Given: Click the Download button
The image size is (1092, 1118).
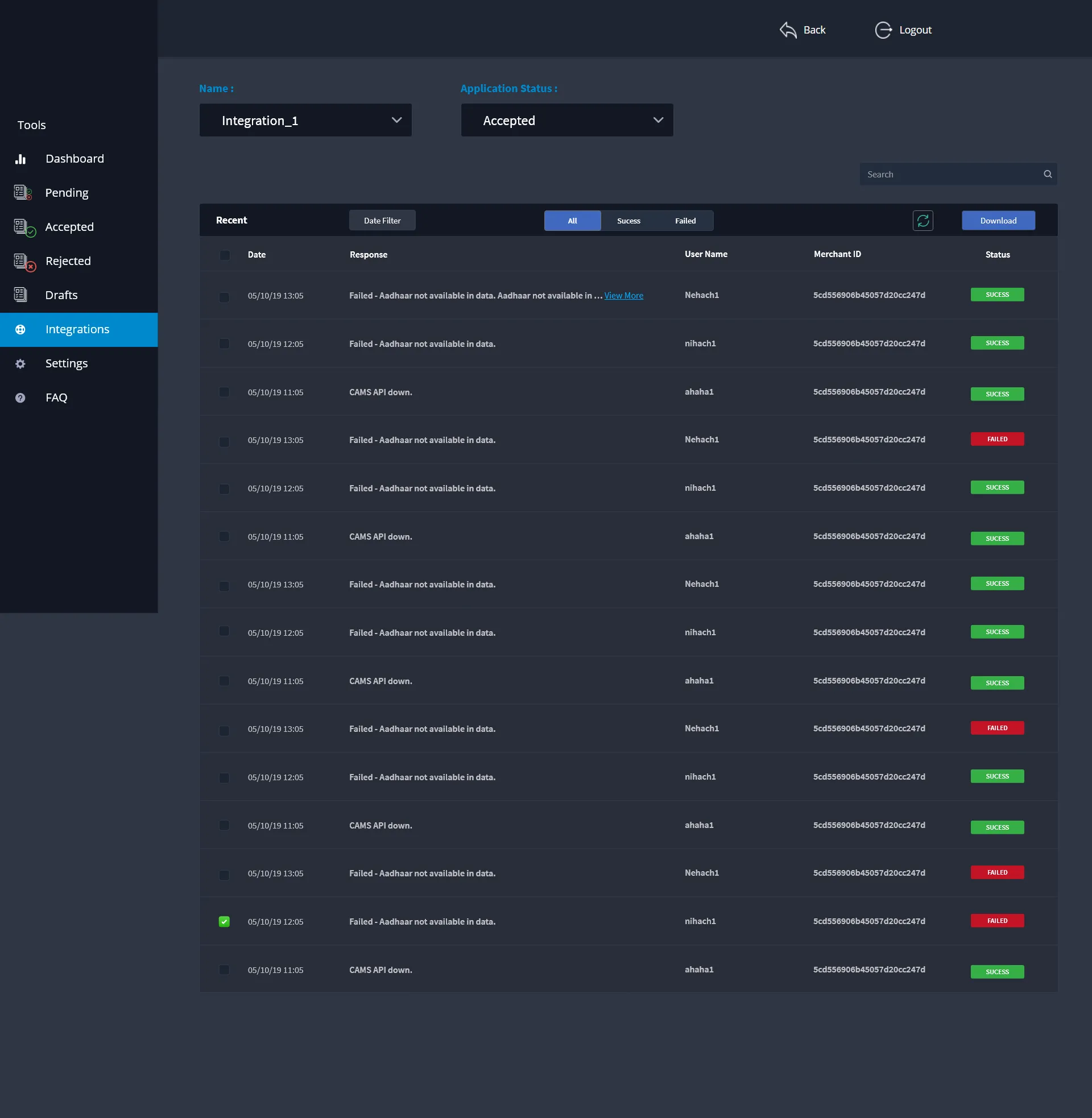Looking at the screenshot, I should pyautogui.click(x=998, y=221).
